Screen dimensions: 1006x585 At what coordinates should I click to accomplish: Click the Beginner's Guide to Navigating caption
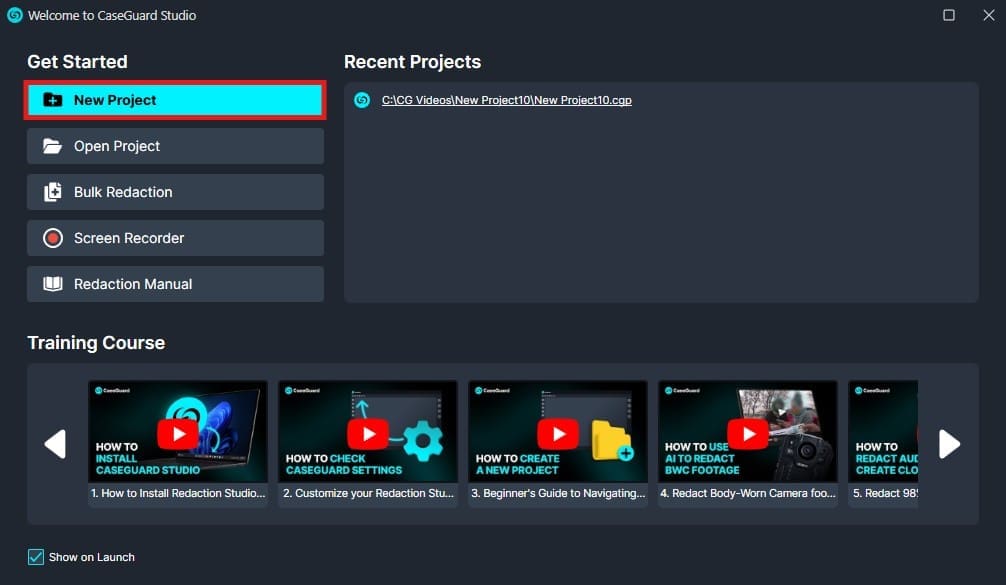click(558, 492)
